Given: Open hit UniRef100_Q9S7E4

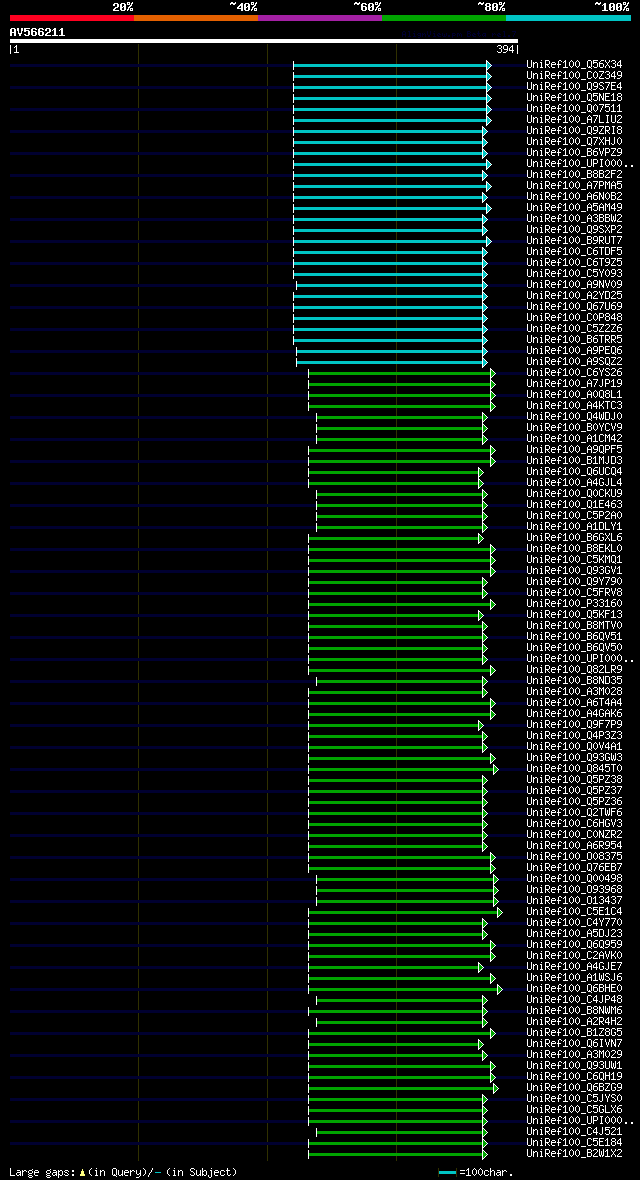Looking at the screenshot, I should [x=574, y=87].
